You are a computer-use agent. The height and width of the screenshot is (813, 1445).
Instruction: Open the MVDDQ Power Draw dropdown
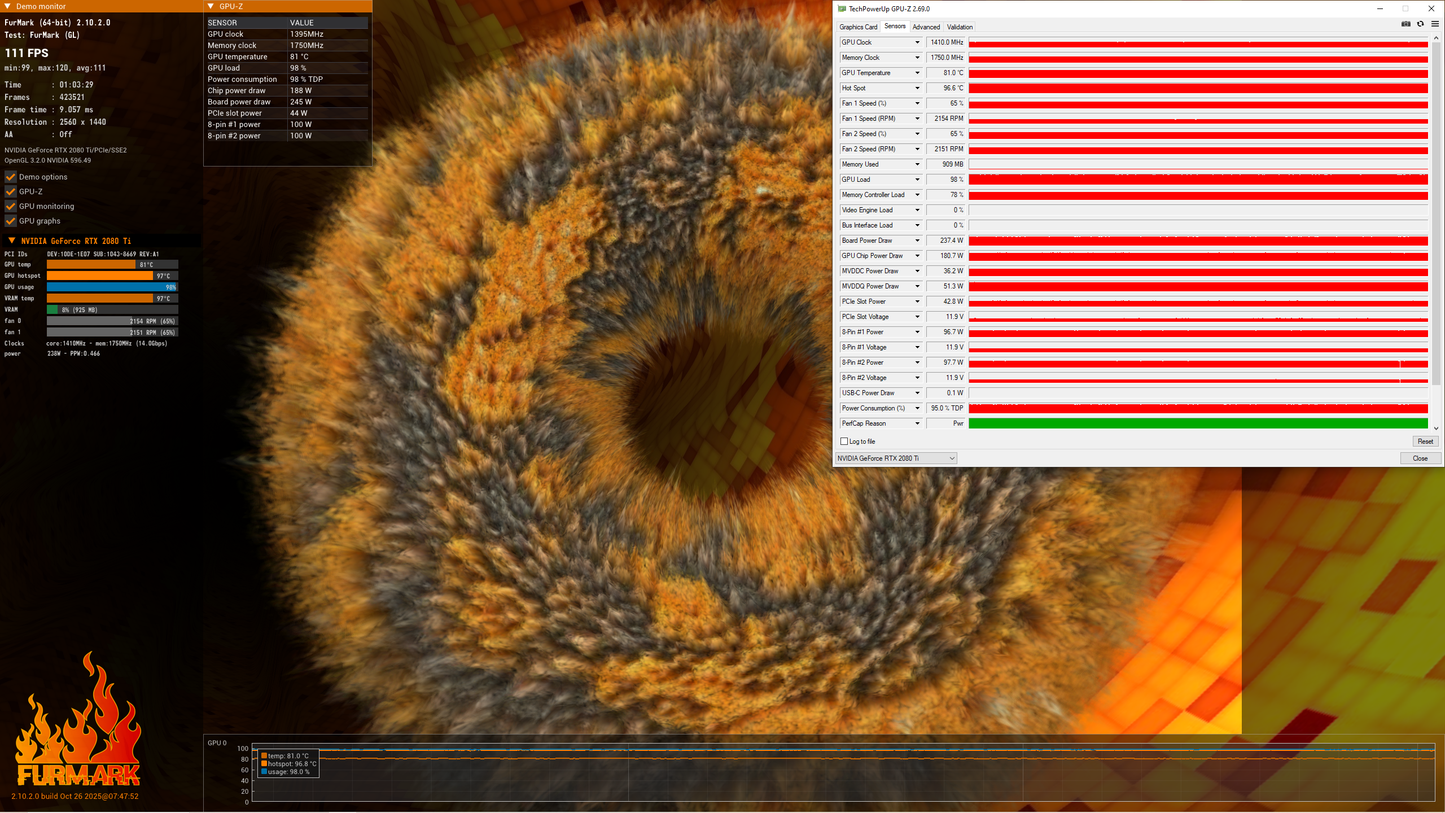tap(917, 287)
